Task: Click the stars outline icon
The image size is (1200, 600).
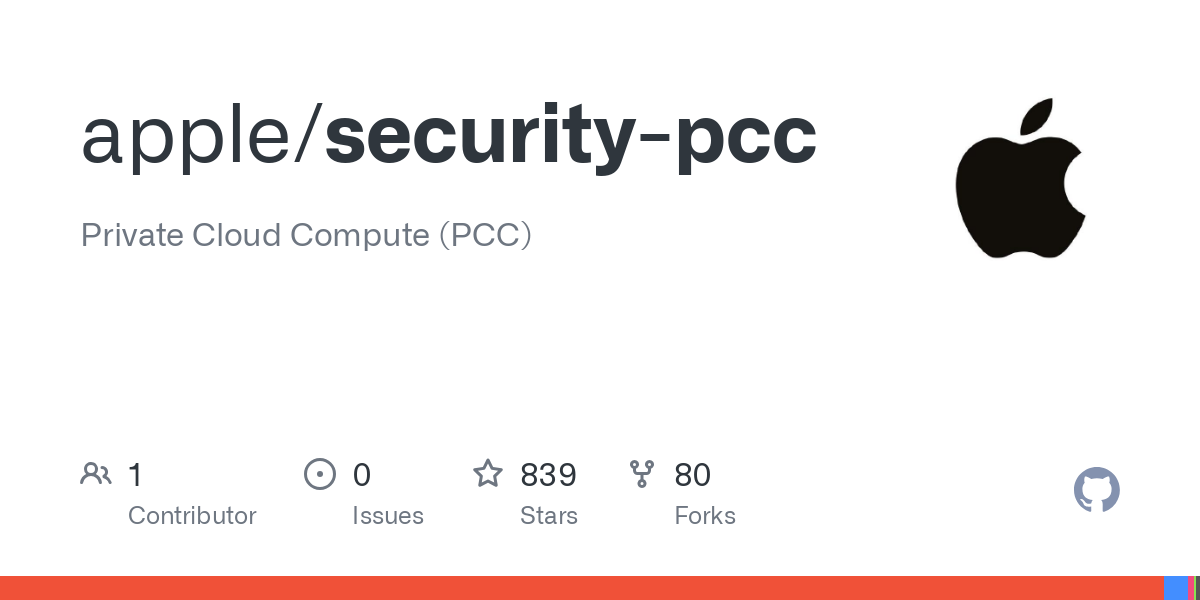Action: pyautogui.click(x=488, y=473)
